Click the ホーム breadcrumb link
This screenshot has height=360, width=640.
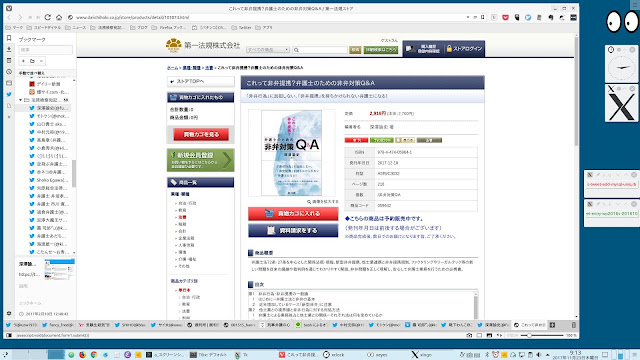[173, 68]
